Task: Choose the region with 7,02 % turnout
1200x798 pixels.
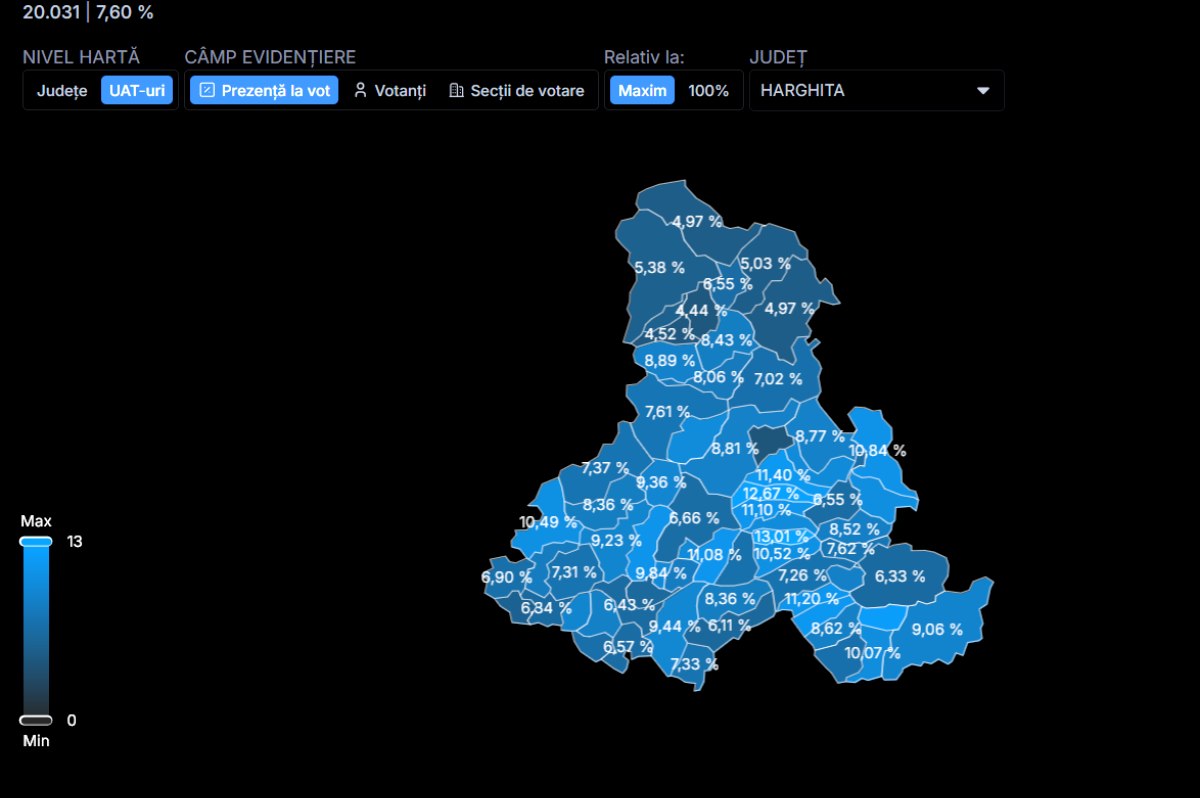Action: 777,379
